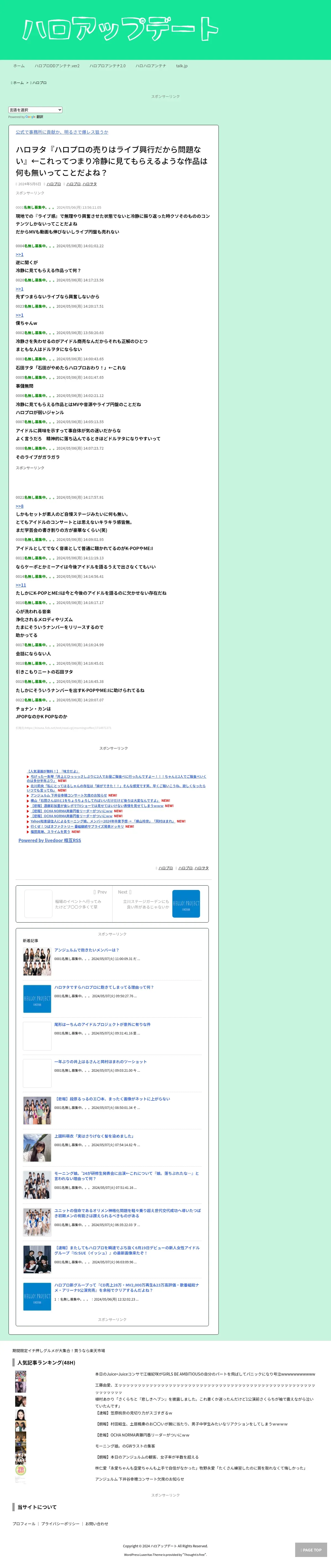Open ハロプロアンテナ2.0 menu item

tap(108, 66)
